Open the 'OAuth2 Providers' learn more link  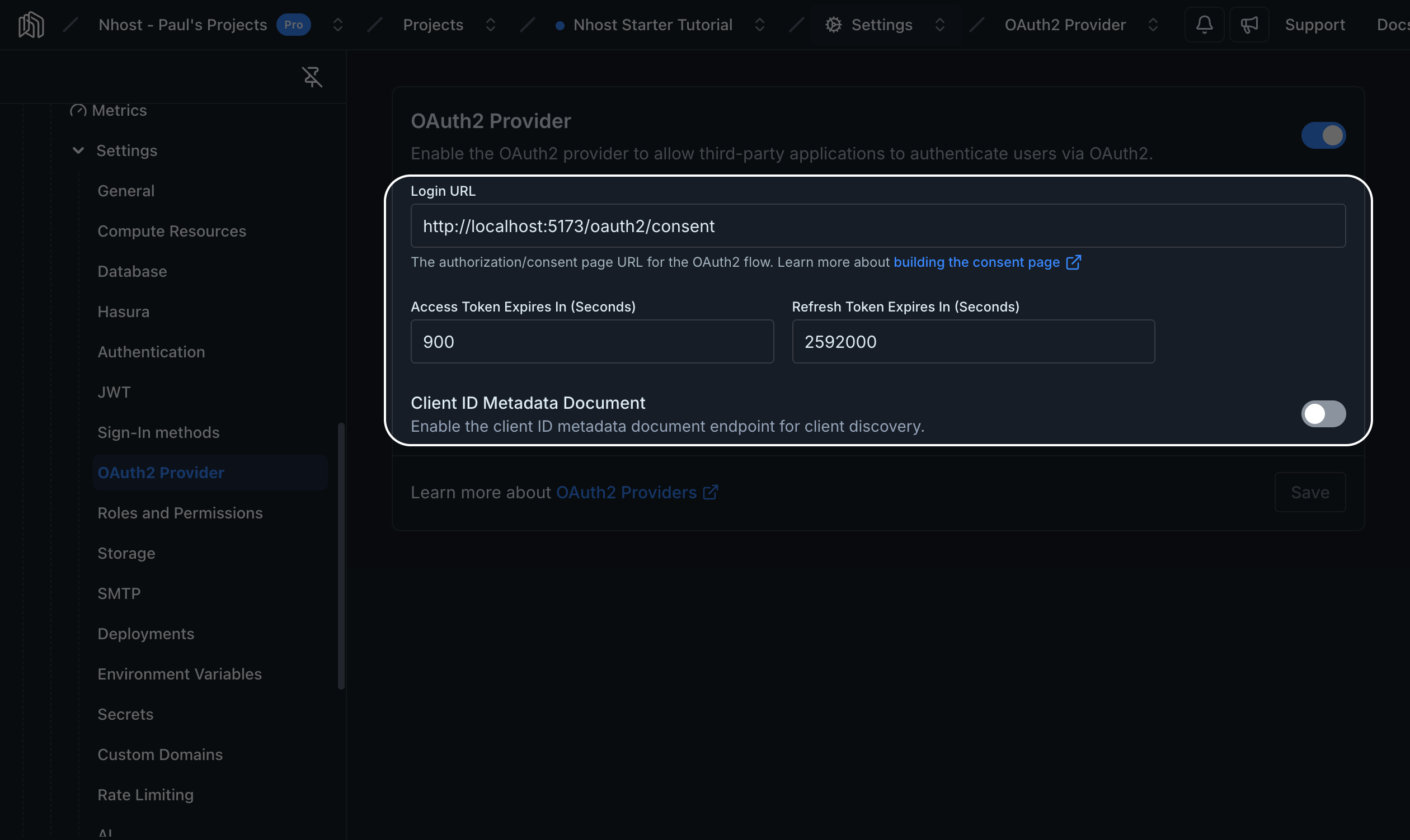click(x=626, y=493)
